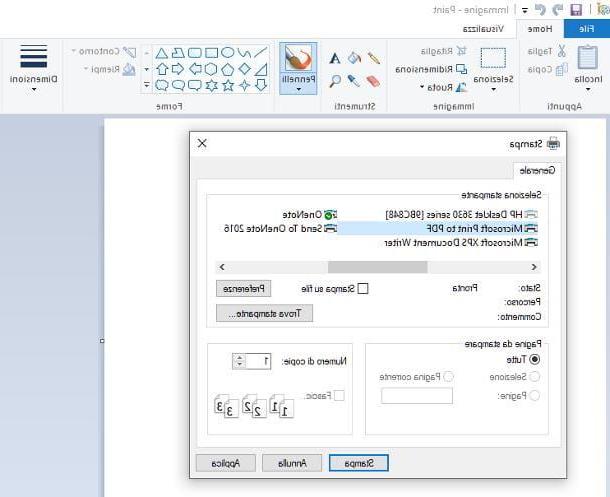The height and width of the screenshot is (497, 610).
Task: Enable the Stampa su file checkbox
Action: tap(363, 289)
